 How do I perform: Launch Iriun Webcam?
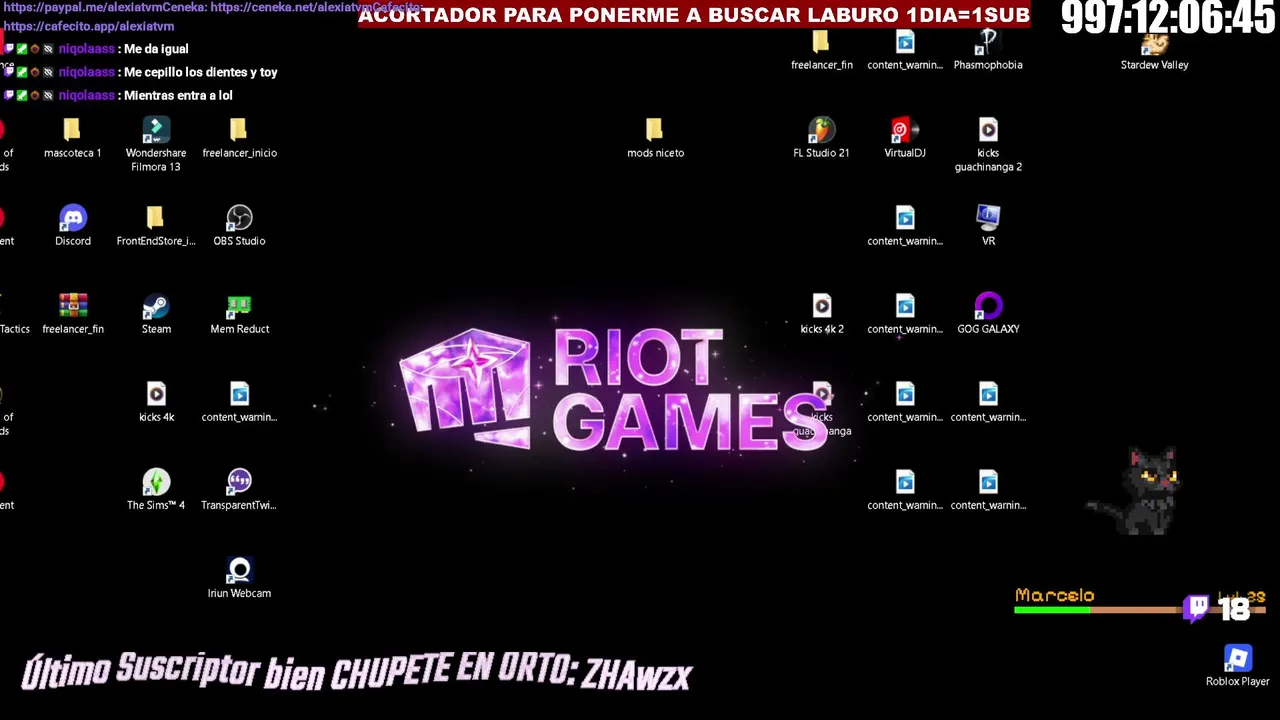point(239,579)
